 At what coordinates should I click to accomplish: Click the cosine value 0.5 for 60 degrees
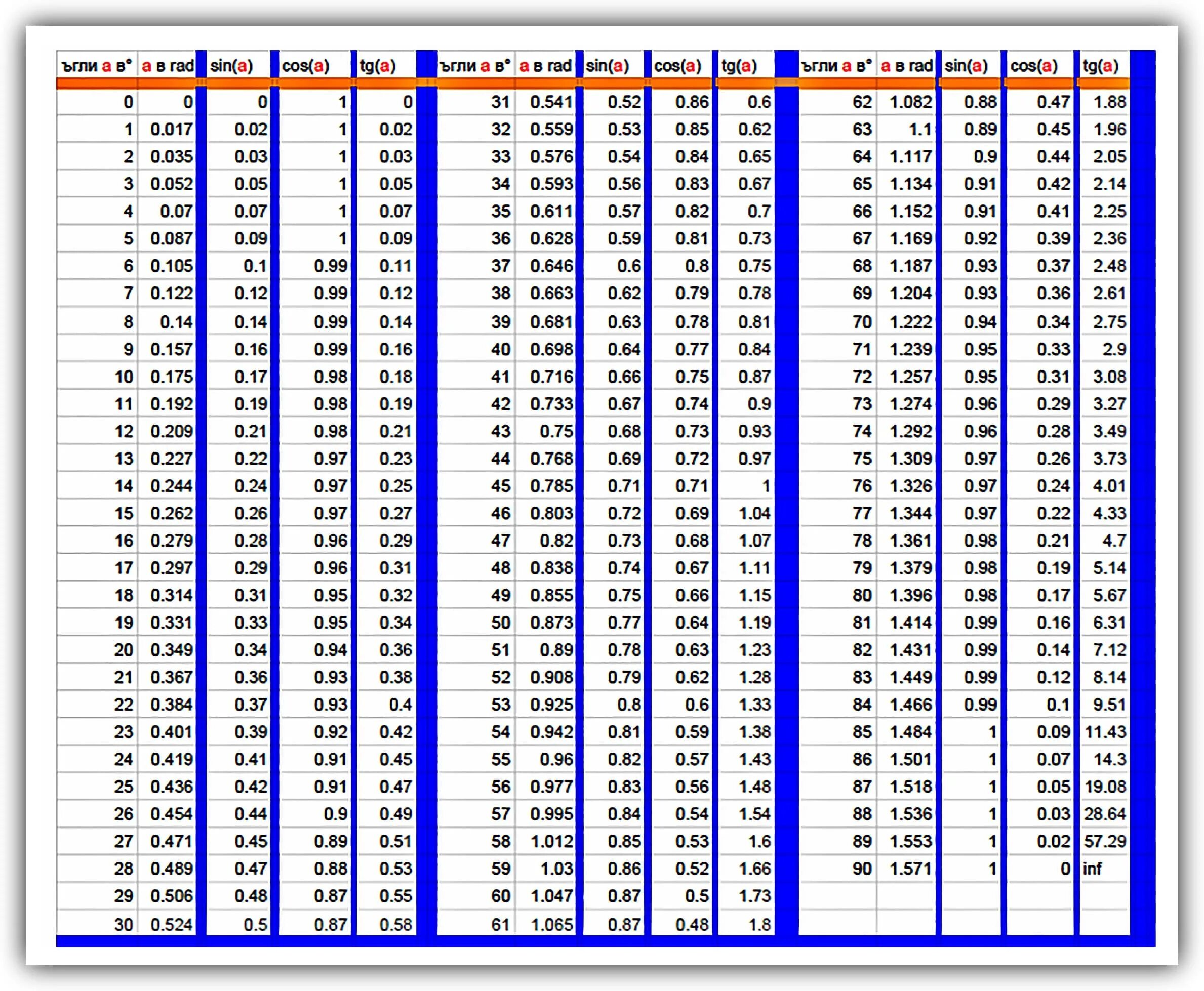pos(697,896)
